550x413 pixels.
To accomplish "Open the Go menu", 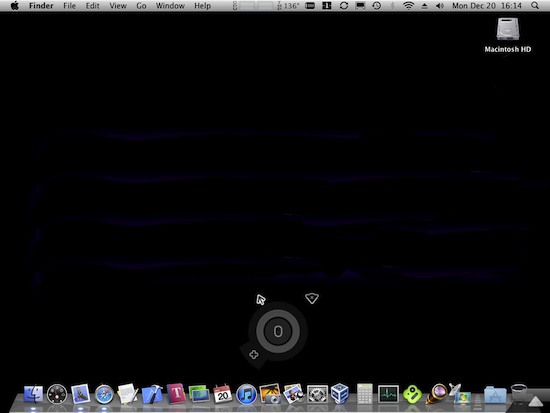I will coord(141,6).
